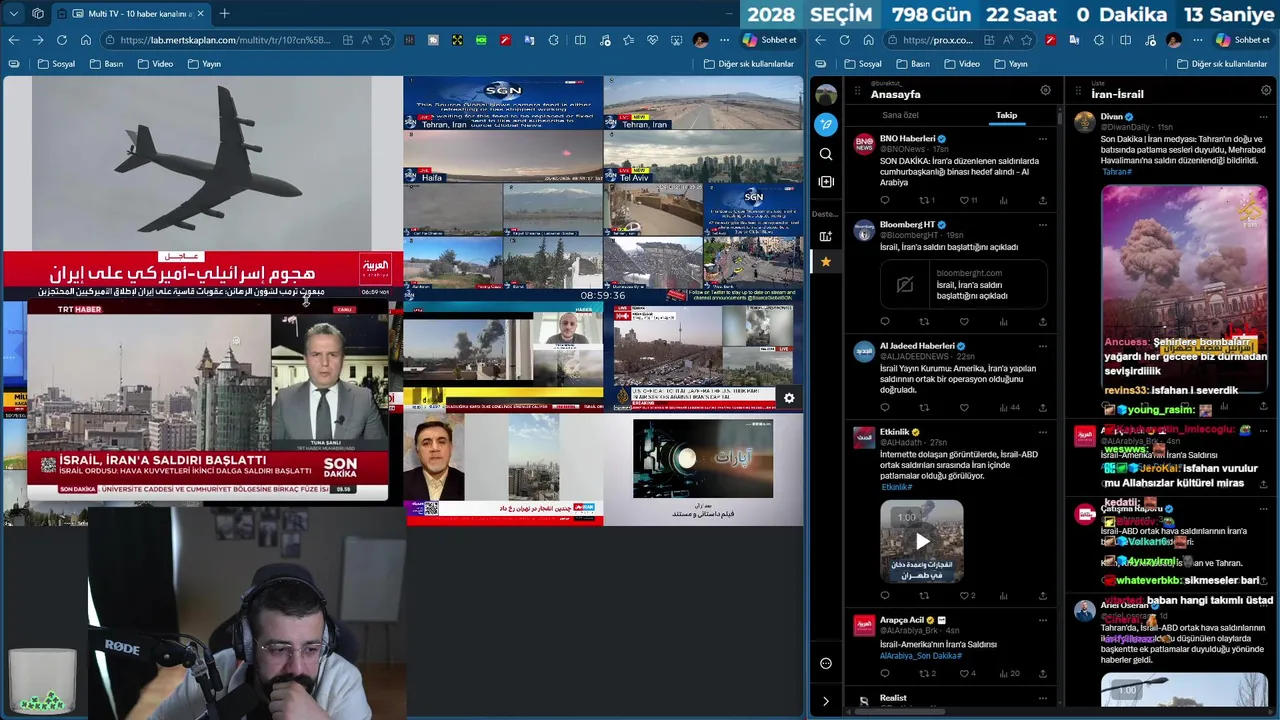
Task: Open new tab in left browser
Action: coord(224,14)
